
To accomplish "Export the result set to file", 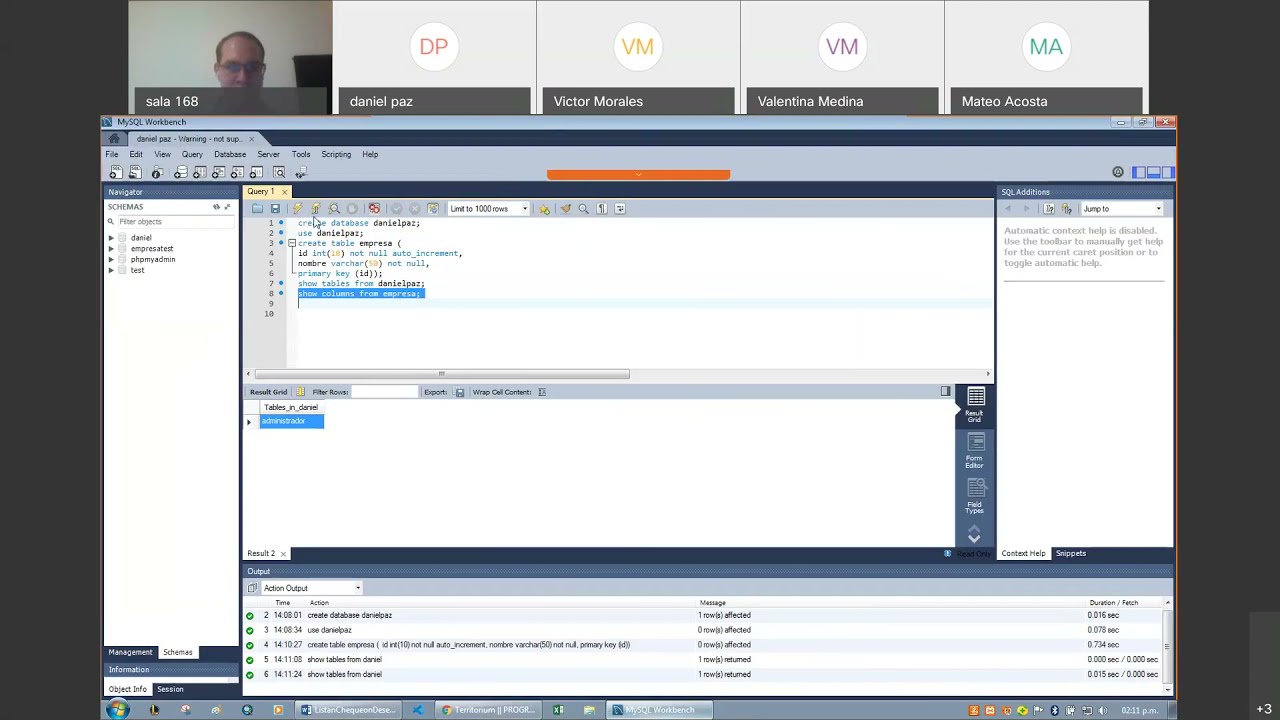I will click(460, 392).
